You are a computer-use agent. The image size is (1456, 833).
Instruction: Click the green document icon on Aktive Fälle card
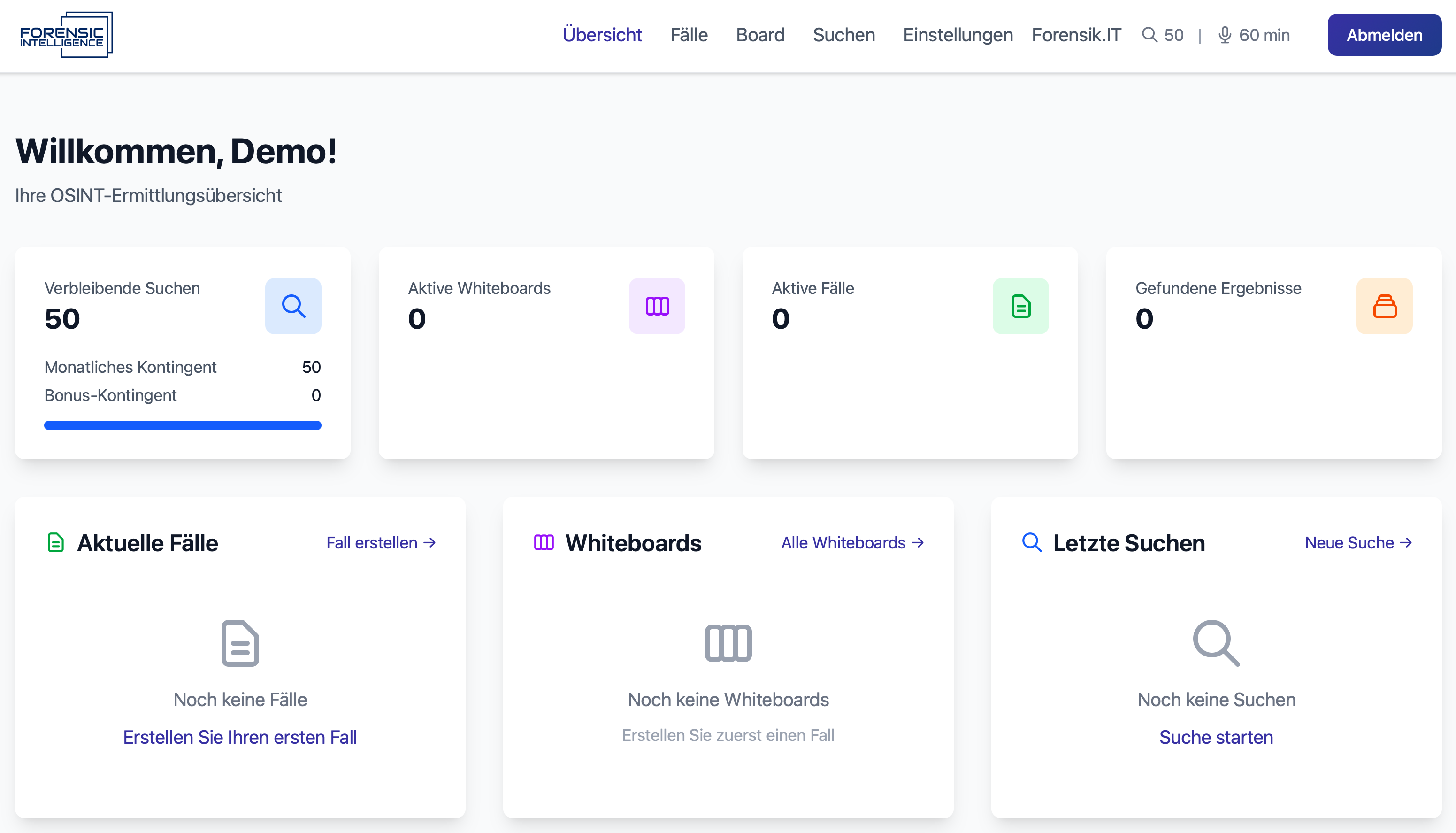1021,306
